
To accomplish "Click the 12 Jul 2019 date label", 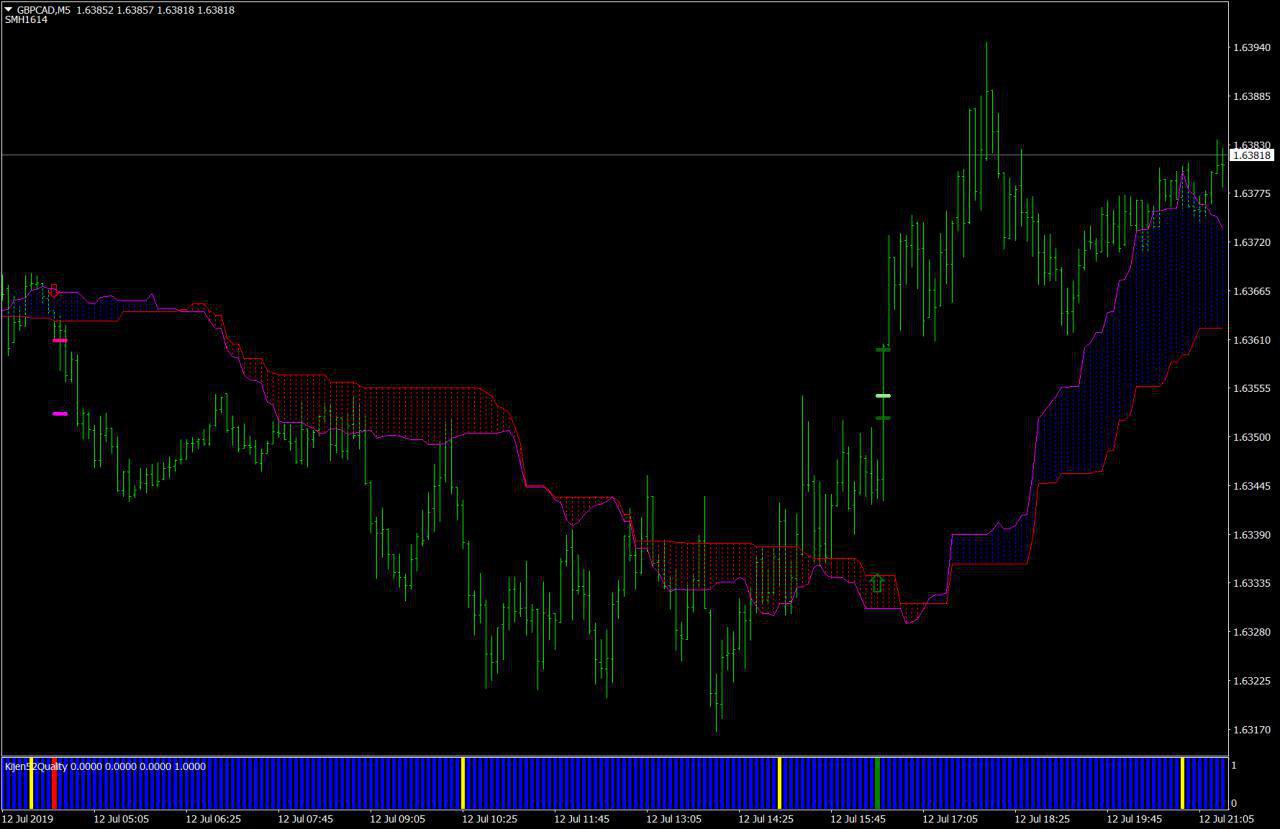I will click(29, 818).
